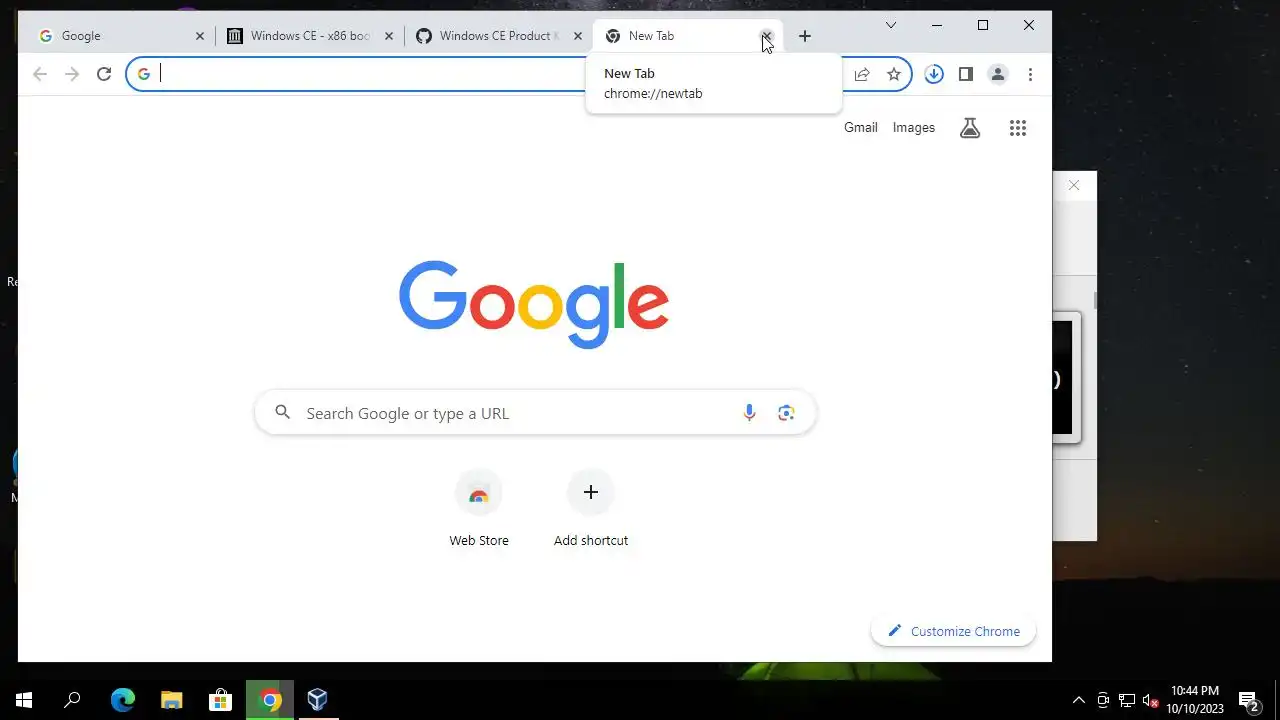The width and height of the screenshot is (1280, 720).
Task: Open network tray icon
Action: click(x=1127, y=700)
